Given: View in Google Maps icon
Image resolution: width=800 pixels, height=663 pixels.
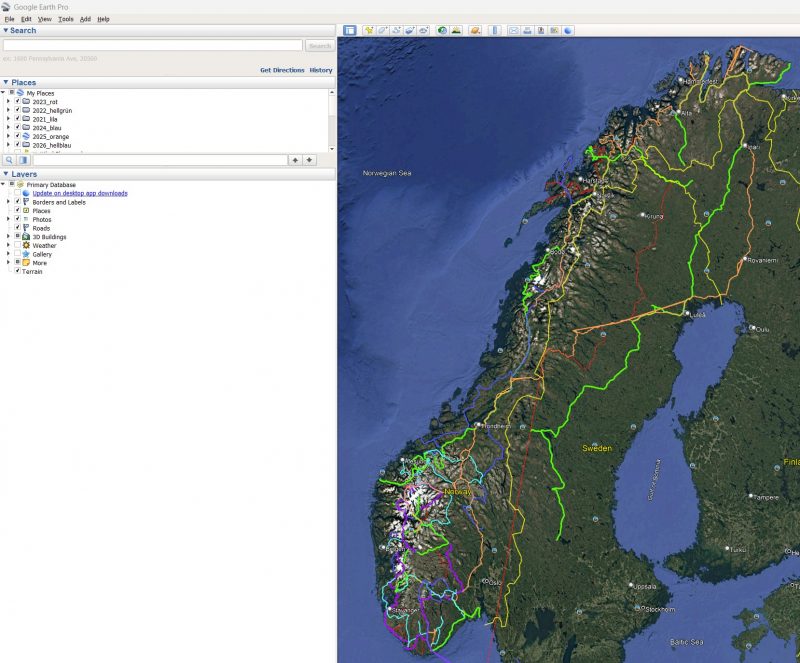Looking at the screenshot, I should pos(555,31).
